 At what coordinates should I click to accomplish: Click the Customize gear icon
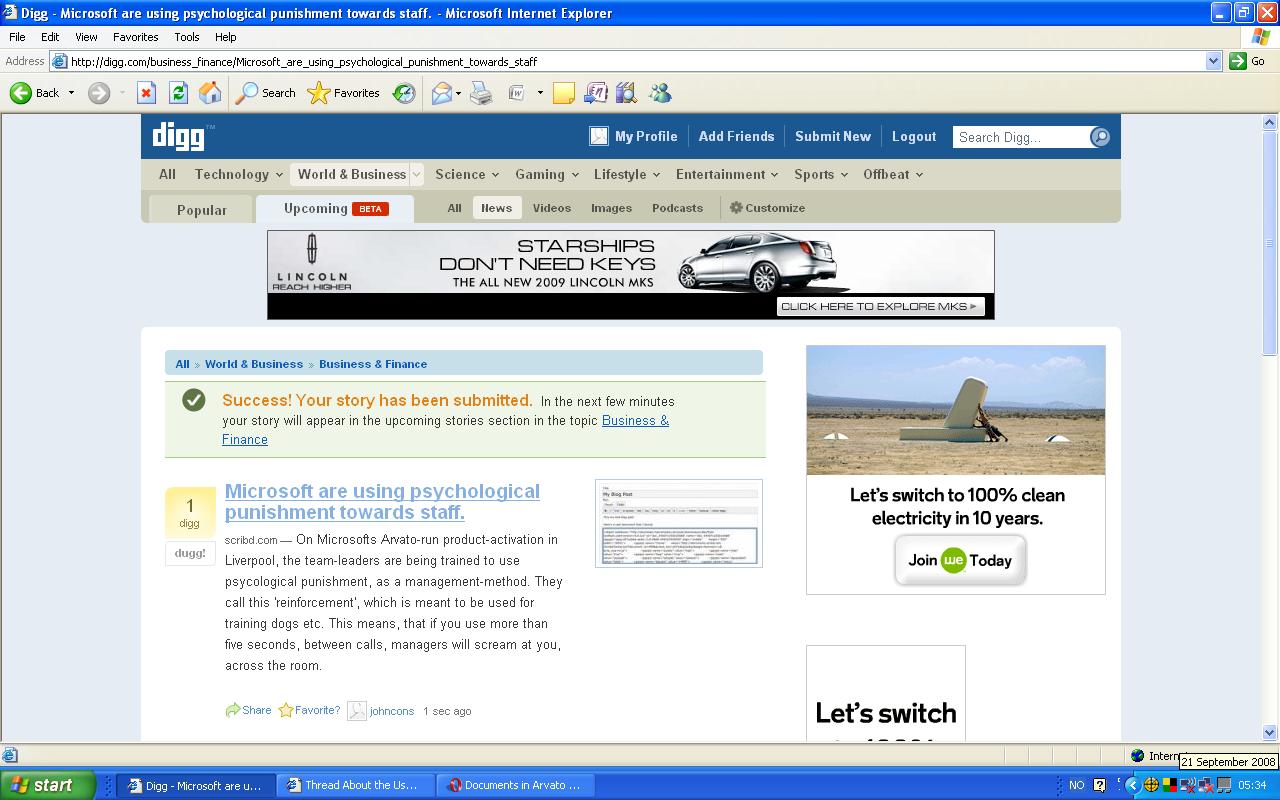pos(736,208)
